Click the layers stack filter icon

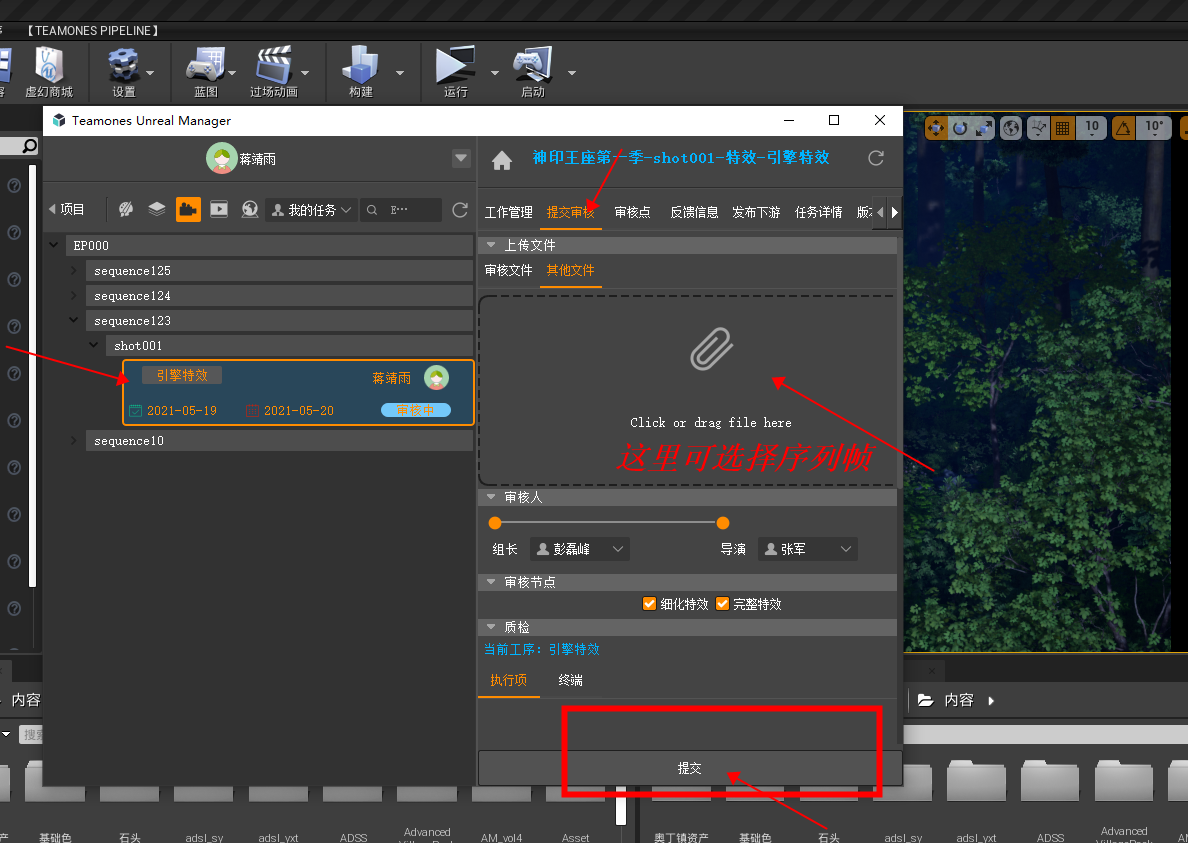pos(157,209)
